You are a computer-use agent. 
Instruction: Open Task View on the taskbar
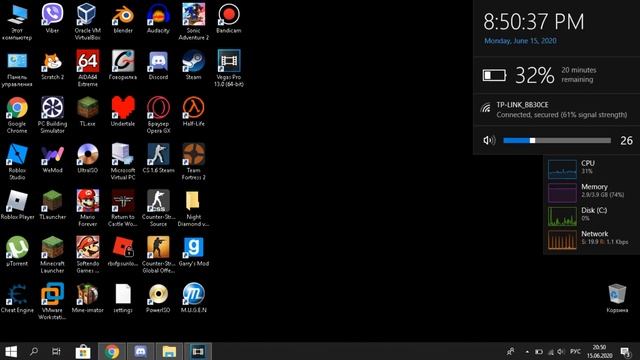(x=56, y=351)
